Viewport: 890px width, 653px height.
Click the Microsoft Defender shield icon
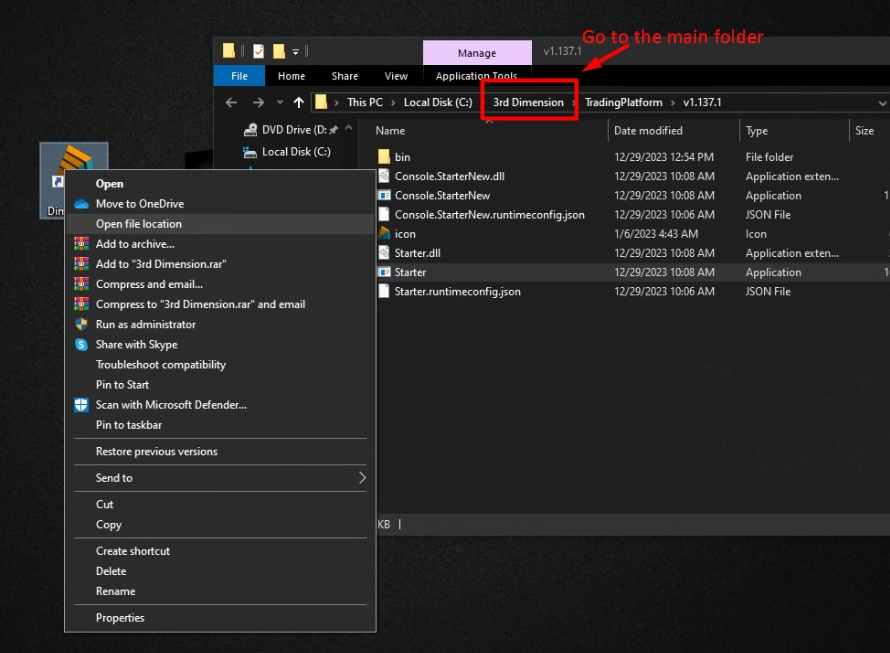point(82,405)
